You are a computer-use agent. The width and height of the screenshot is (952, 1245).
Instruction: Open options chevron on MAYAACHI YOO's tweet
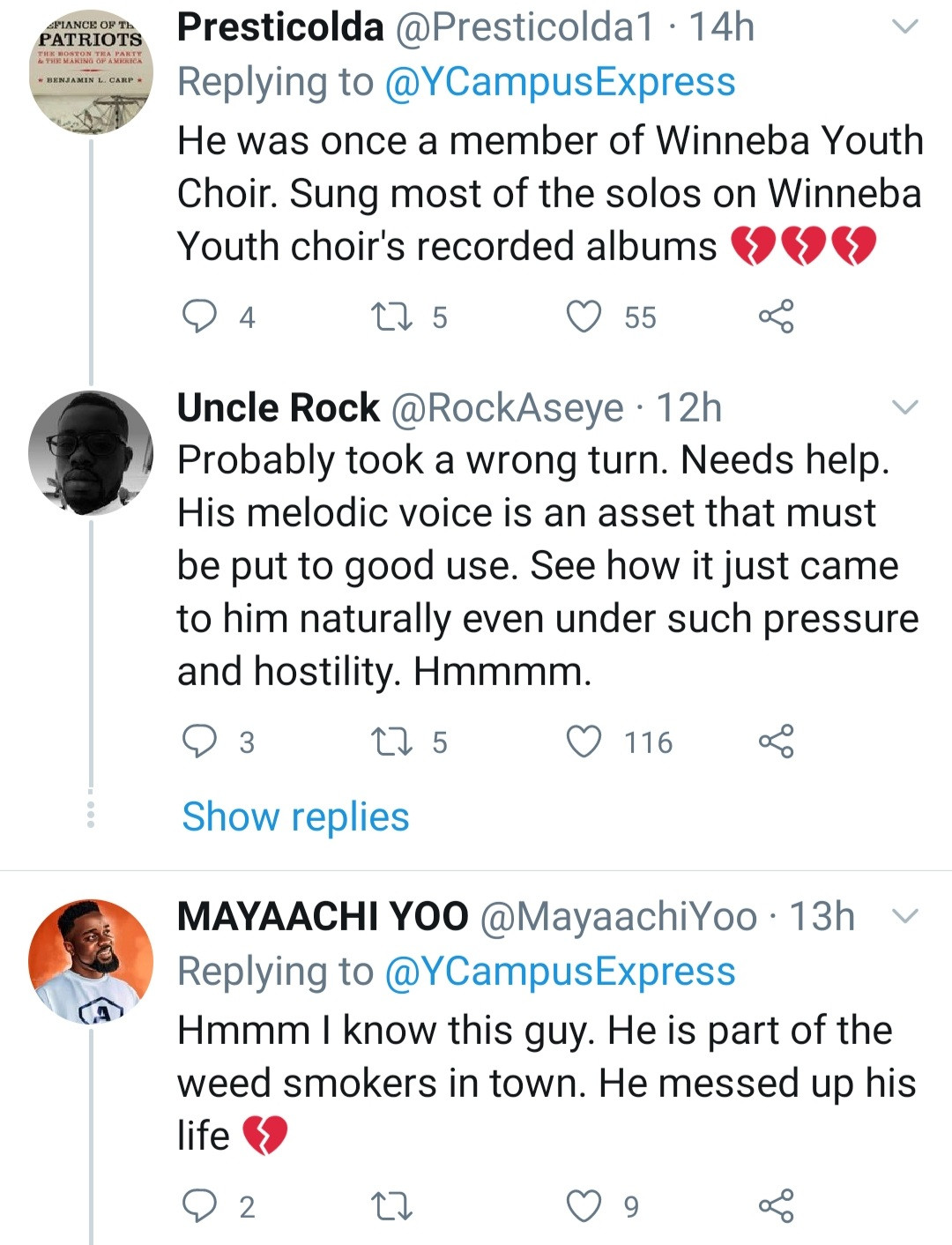pos(905,916)
